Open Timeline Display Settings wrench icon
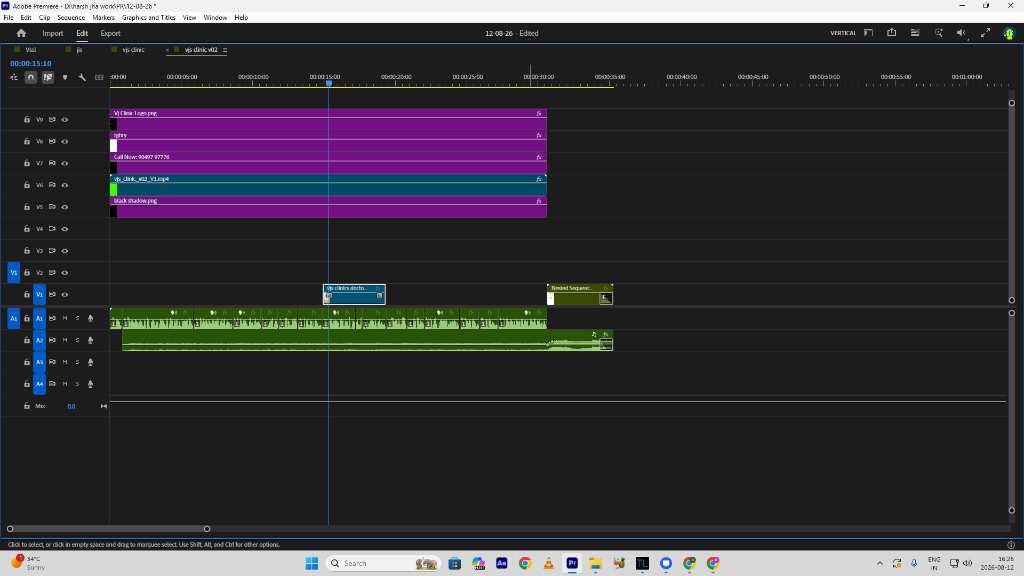The height and width of the screenshot is (576, 1024). 82,77
